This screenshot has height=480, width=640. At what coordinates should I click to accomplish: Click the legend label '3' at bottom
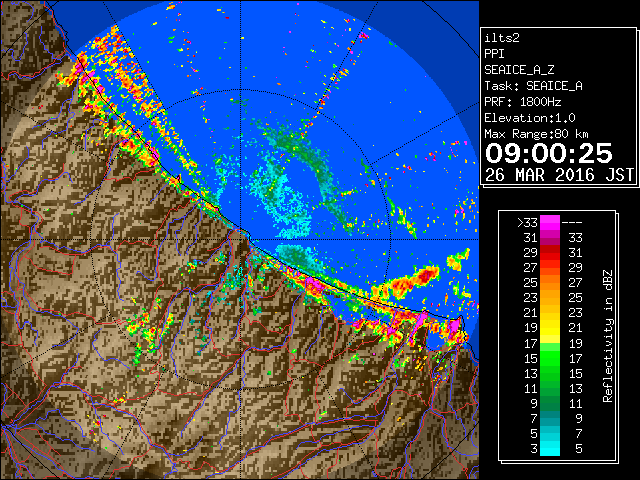(534, 449)
